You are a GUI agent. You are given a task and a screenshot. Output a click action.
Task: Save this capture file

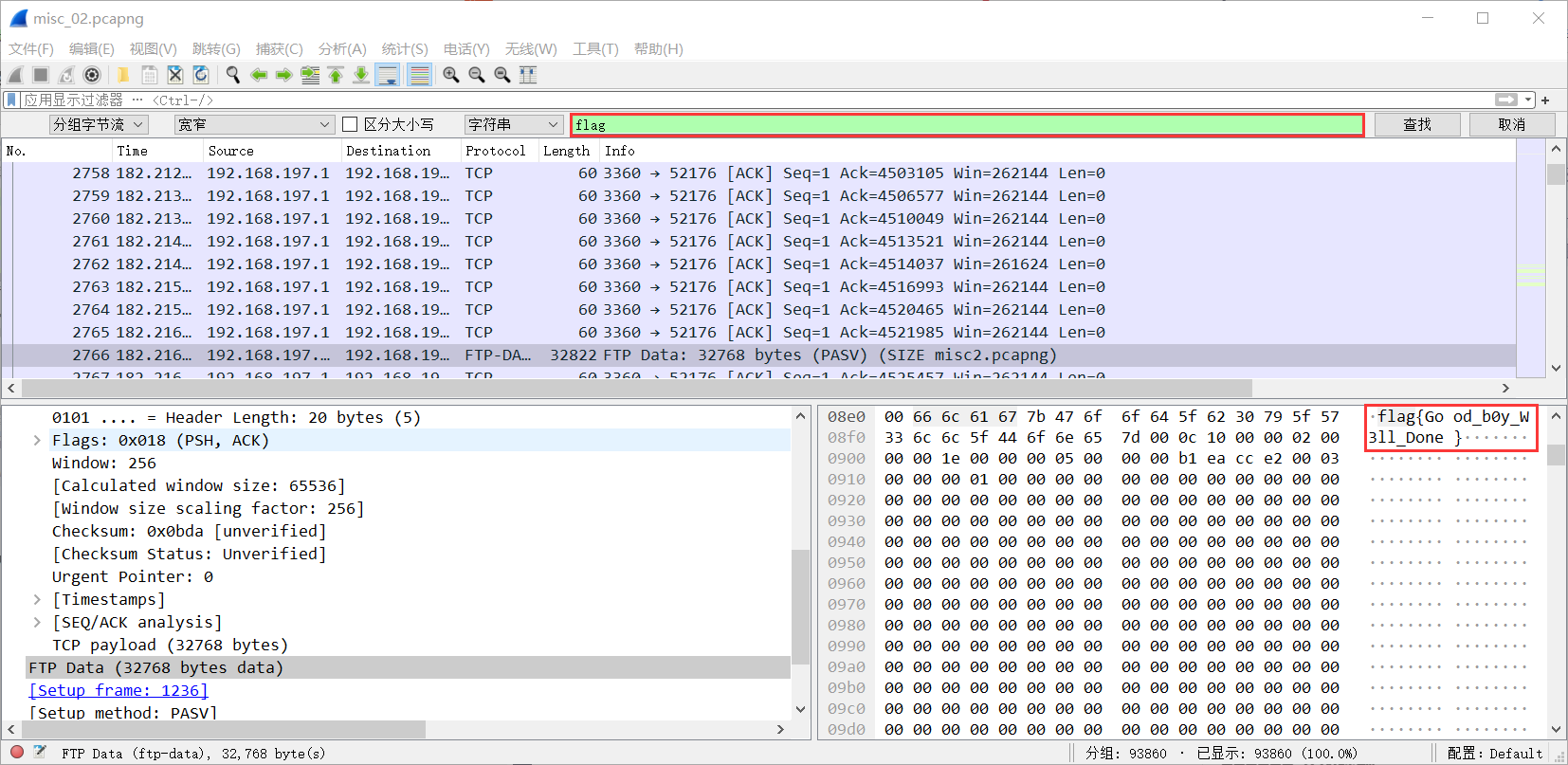click(x=149, y=75)
